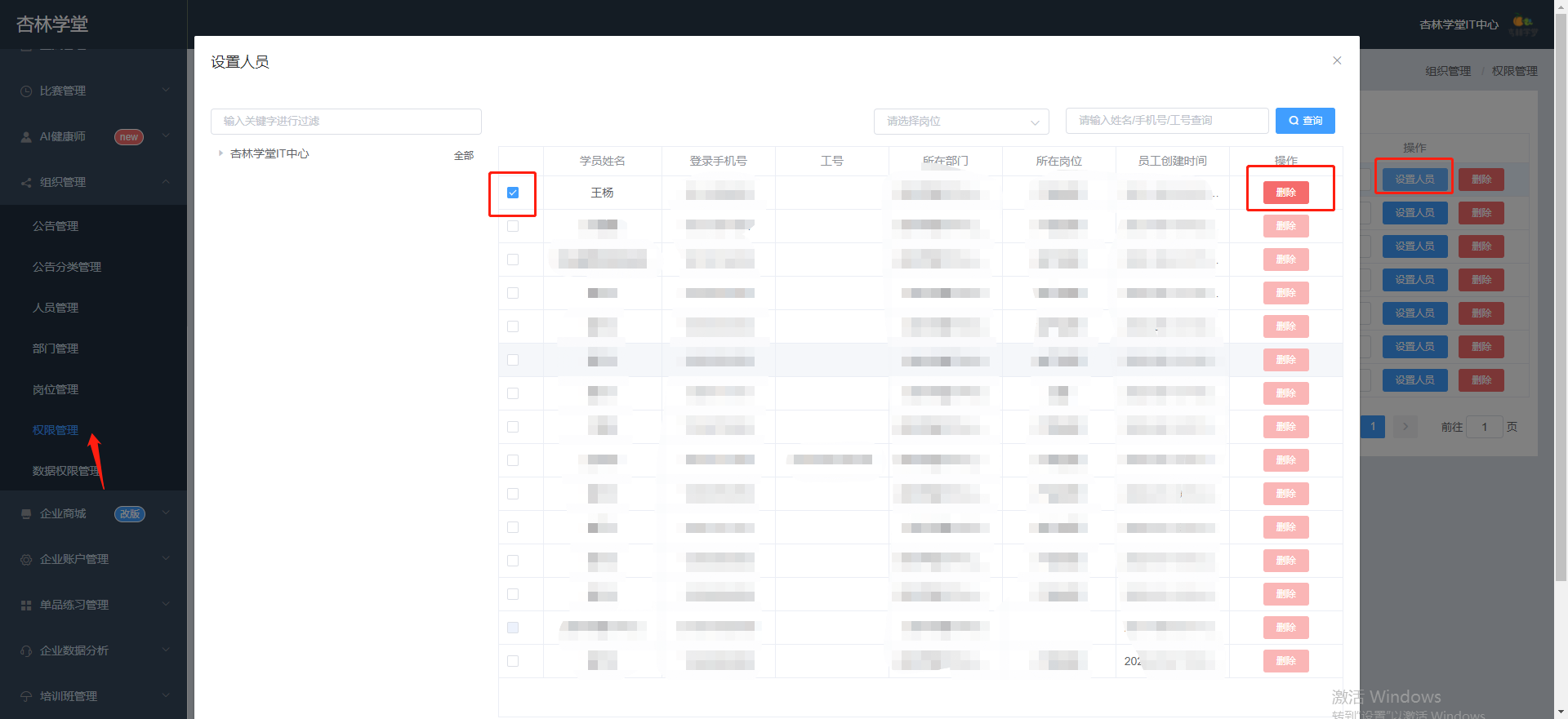Open the 请选择岗位 dropdown
The height and width of the screenshot is (719, 1568).
coord(961,122)
